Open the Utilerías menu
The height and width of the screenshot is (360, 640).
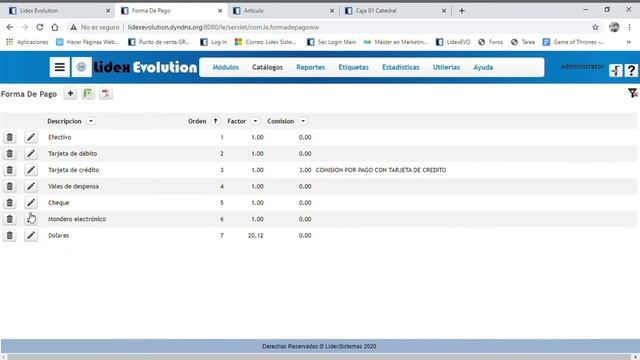click(447, 67)
